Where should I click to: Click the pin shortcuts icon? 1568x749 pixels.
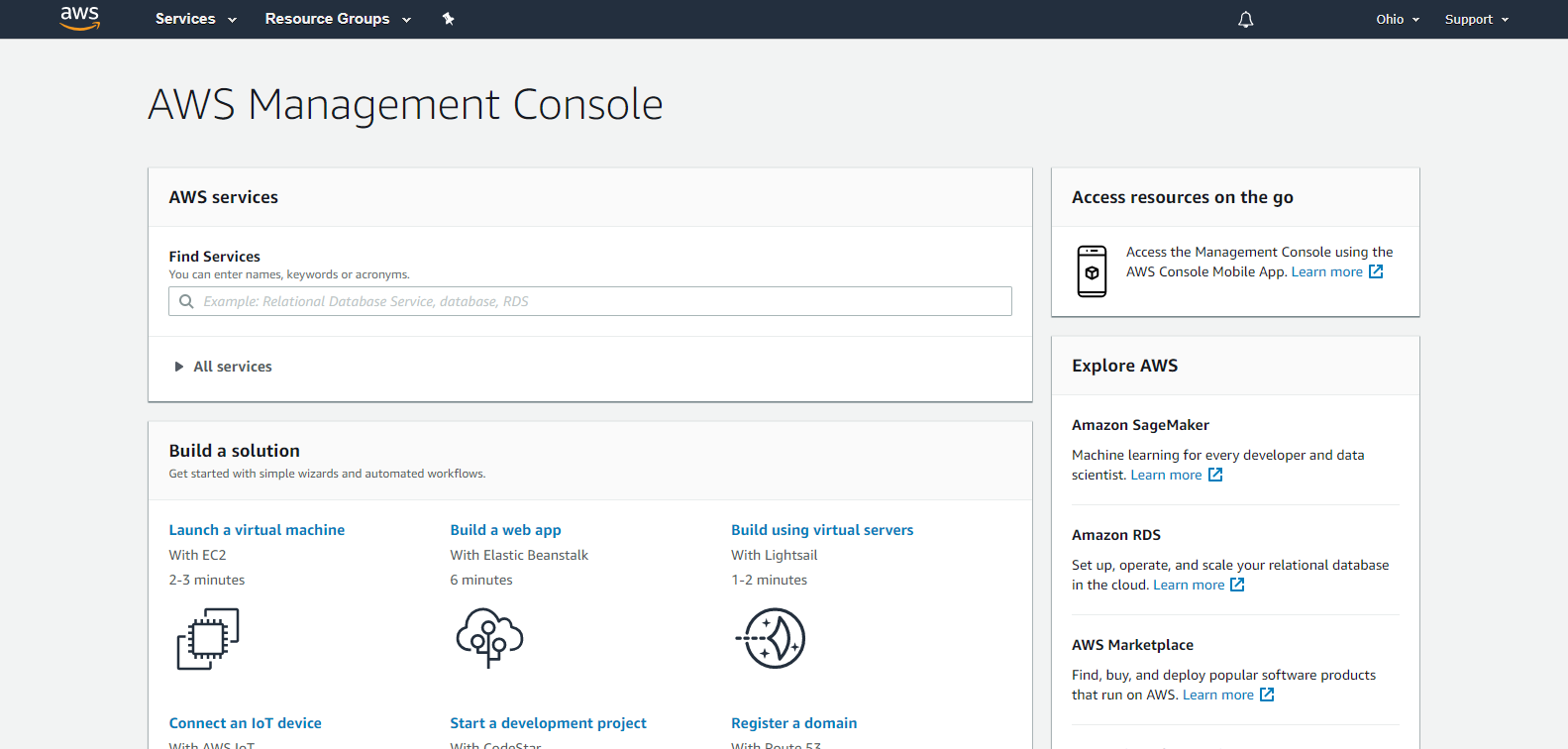coord(448,19)
